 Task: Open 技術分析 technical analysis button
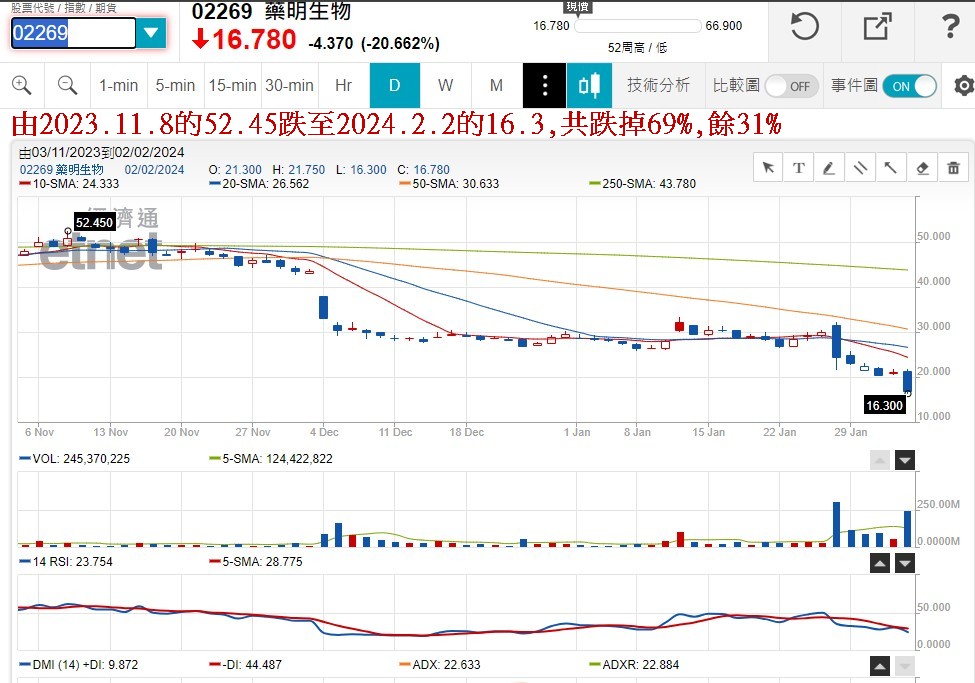point(658,85)
